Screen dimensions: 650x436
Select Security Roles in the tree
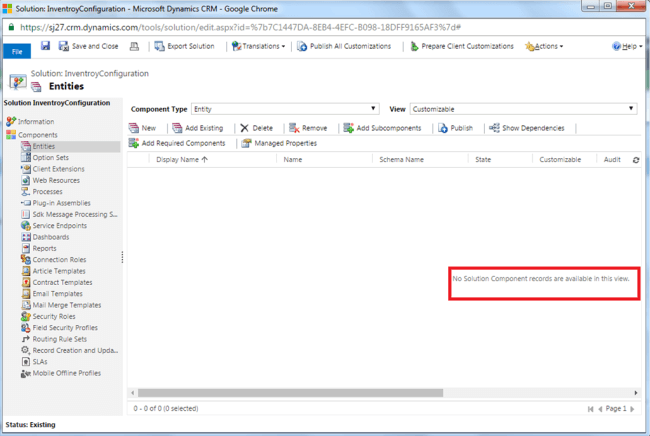click(49, 316)
